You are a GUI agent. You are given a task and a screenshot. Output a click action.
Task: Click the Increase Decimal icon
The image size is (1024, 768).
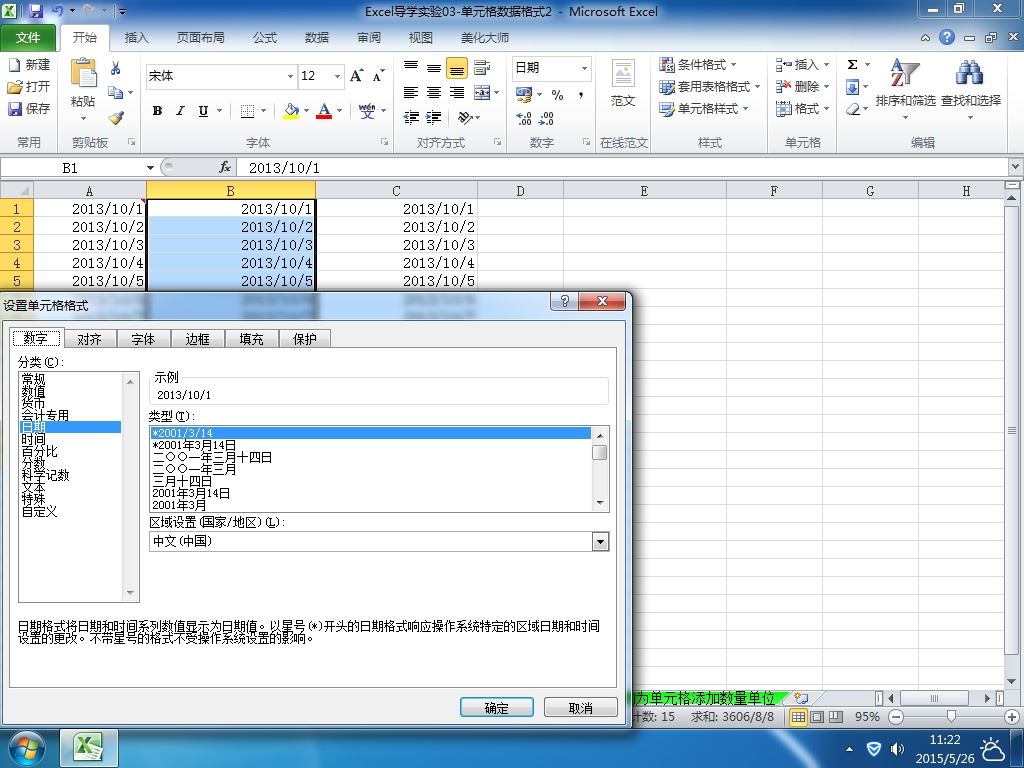[x=524, y=118]
